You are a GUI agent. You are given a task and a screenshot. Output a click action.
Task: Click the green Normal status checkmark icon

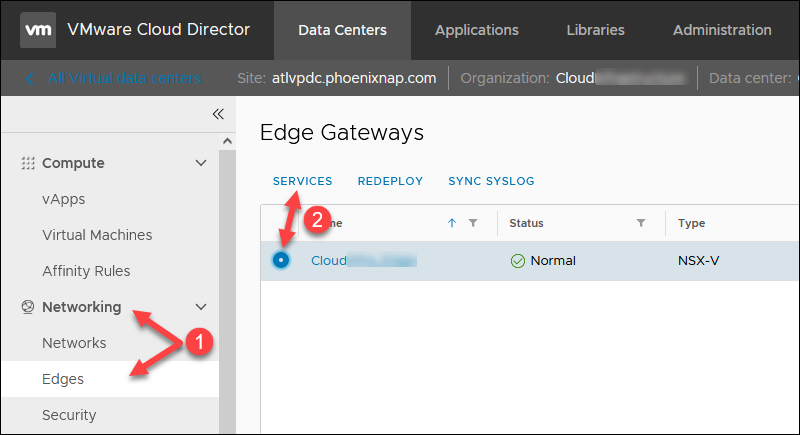pyautogui.click(x=517, y=261)
